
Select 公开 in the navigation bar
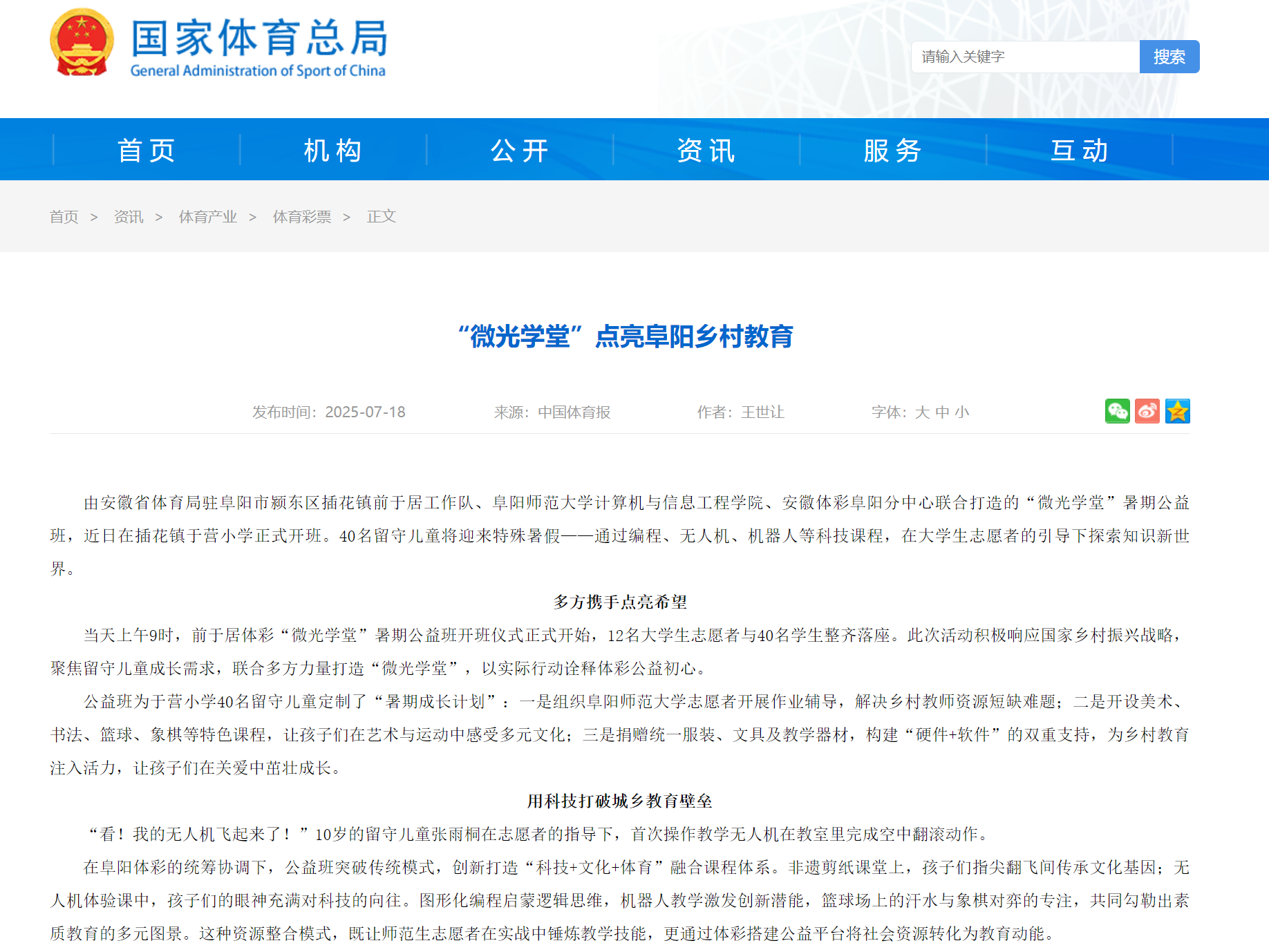click(x=520, y=150)
